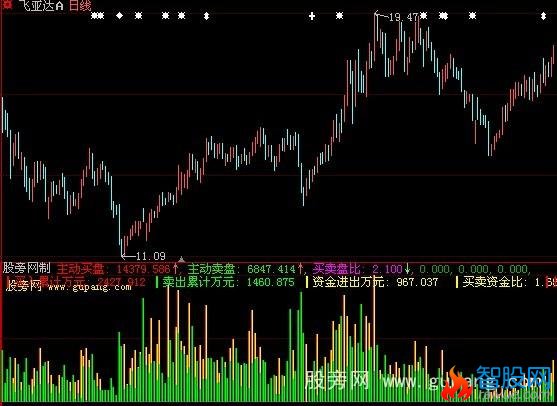The width and height of the screenshot is (557, 406).
Task: Open the 日线 period selector
Action: [80, 5]
